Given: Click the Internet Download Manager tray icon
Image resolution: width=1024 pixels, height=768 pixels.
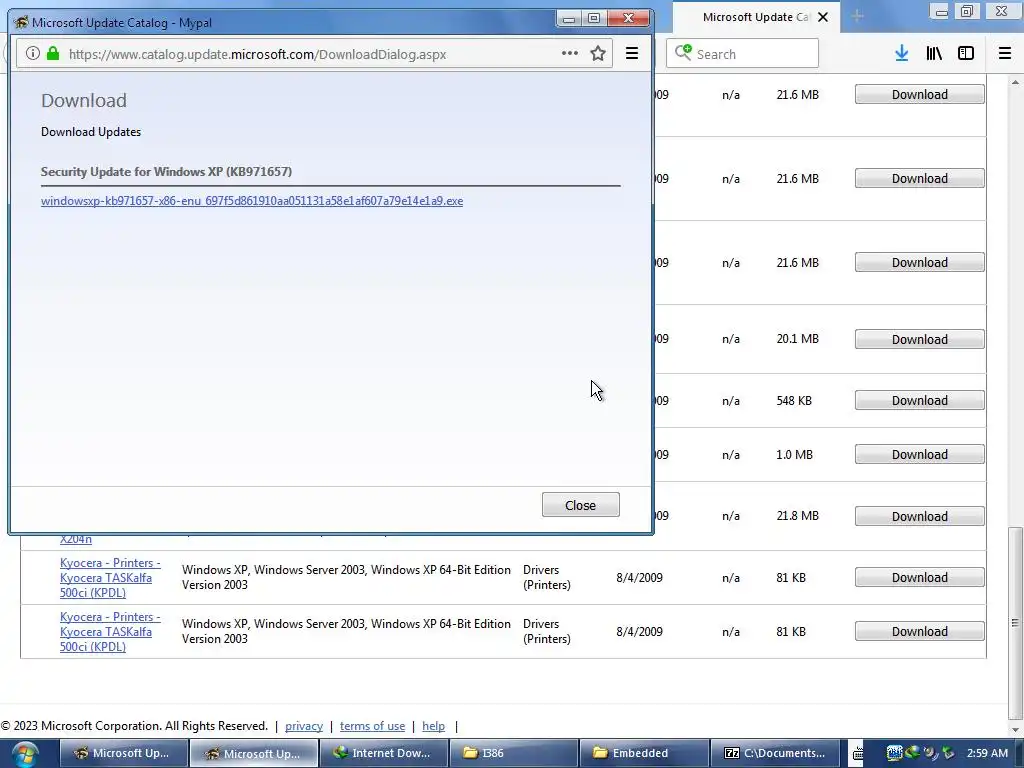Looking at the screenshot, I should pyautogui.click(x=912, y=753).
